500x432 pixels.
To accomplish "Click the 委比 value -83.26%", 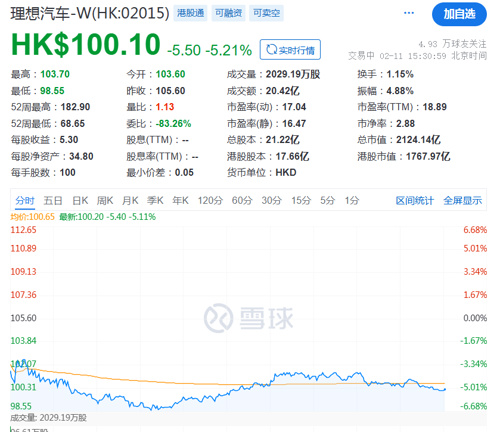I will point(173,124).
